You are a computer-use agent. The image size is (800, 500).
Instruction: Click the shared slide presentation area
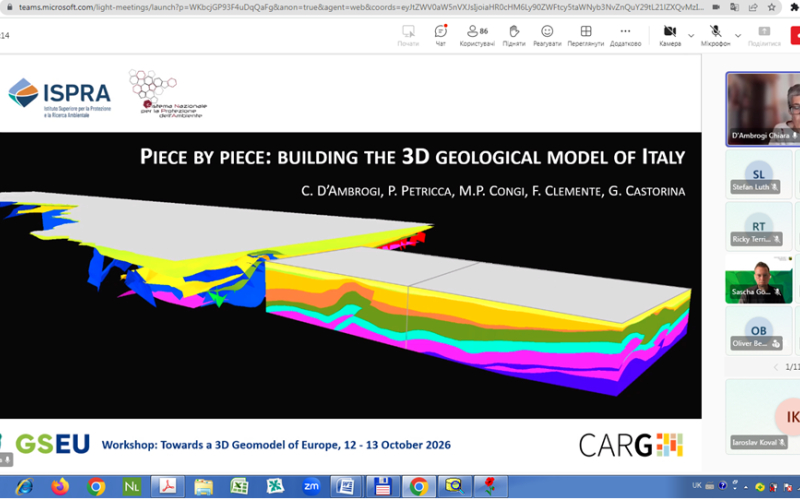[351, 261]
